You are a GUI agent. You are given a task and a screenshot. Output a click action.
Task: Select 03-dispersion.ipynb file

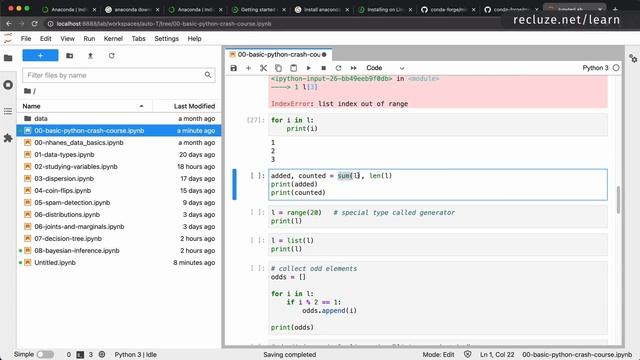pyautogui.click(x=119, y=178)
